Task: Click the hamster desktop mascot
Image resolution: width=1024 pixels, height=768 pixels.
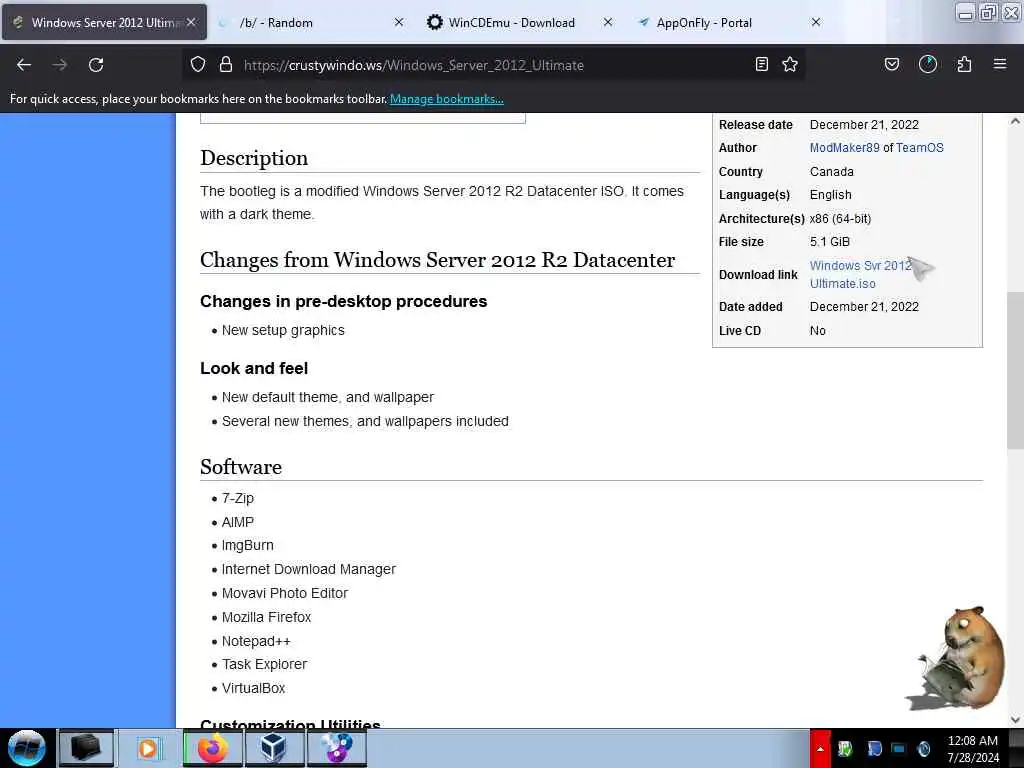Action: coord(957,658)
